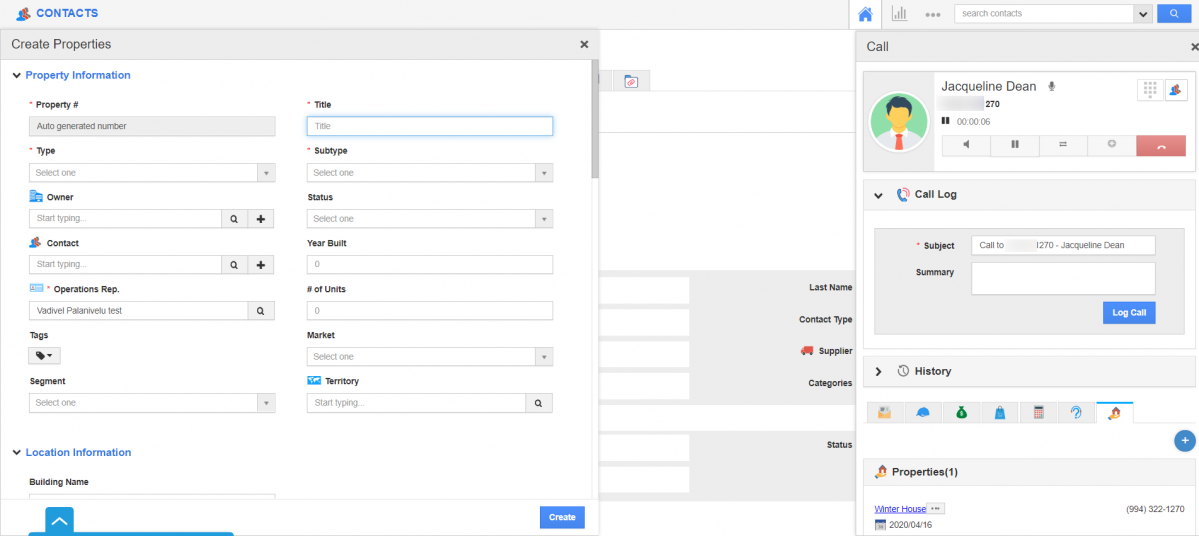Add a new contact with plus button
This screenshot has width=1199, height=536.
[x=260, y=265]
